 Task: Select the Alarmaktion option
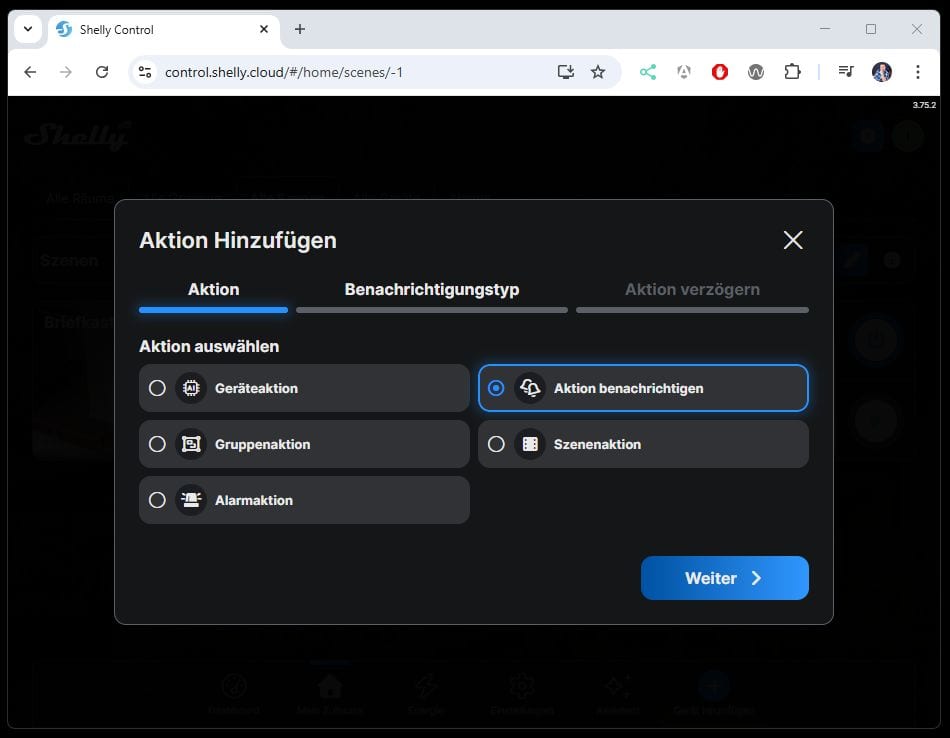(157, 499)
